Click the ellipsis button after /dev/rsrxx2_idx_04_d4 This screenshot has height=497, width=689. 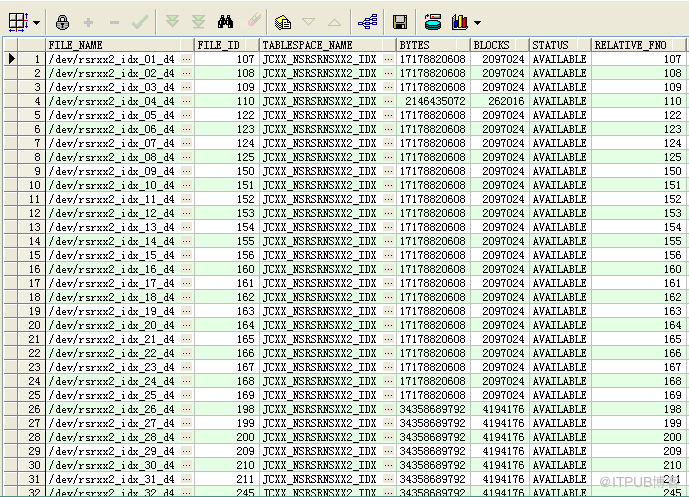coord(187,101)
